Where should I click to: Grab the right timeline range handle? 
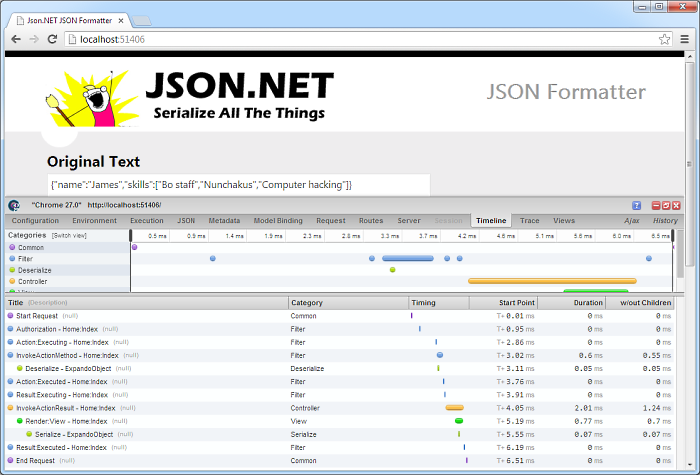click(x=672, y=236)
